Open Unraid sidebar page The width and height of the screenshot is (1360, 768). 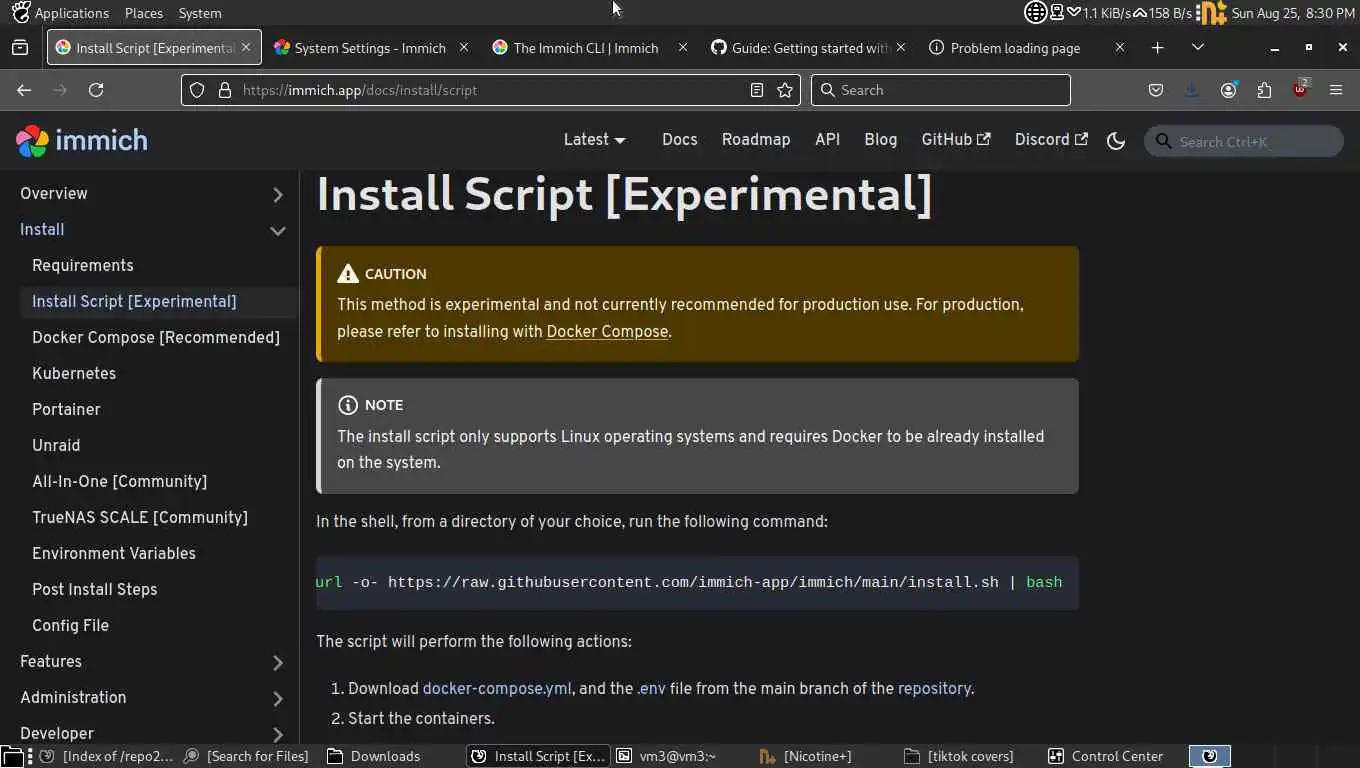[x=56, y=446]
